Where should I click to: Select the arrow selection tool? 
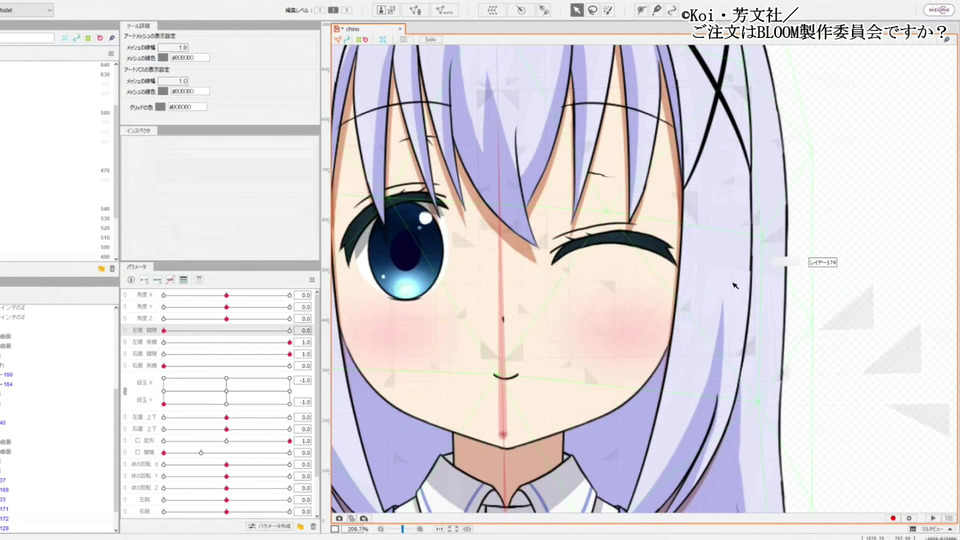pyautogui.click(x=577, y=10)
